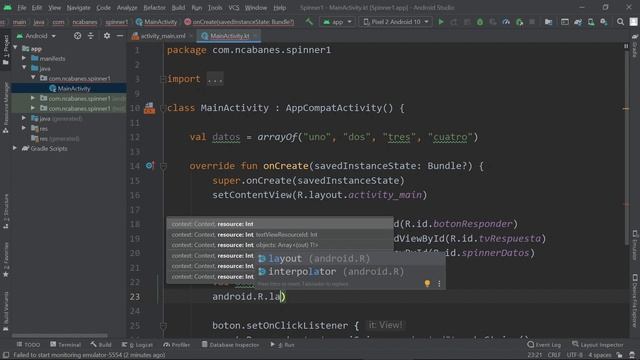Hide the Project panel with minus icon
Viewport: 640px width, 360px height.
coord(120,36)
